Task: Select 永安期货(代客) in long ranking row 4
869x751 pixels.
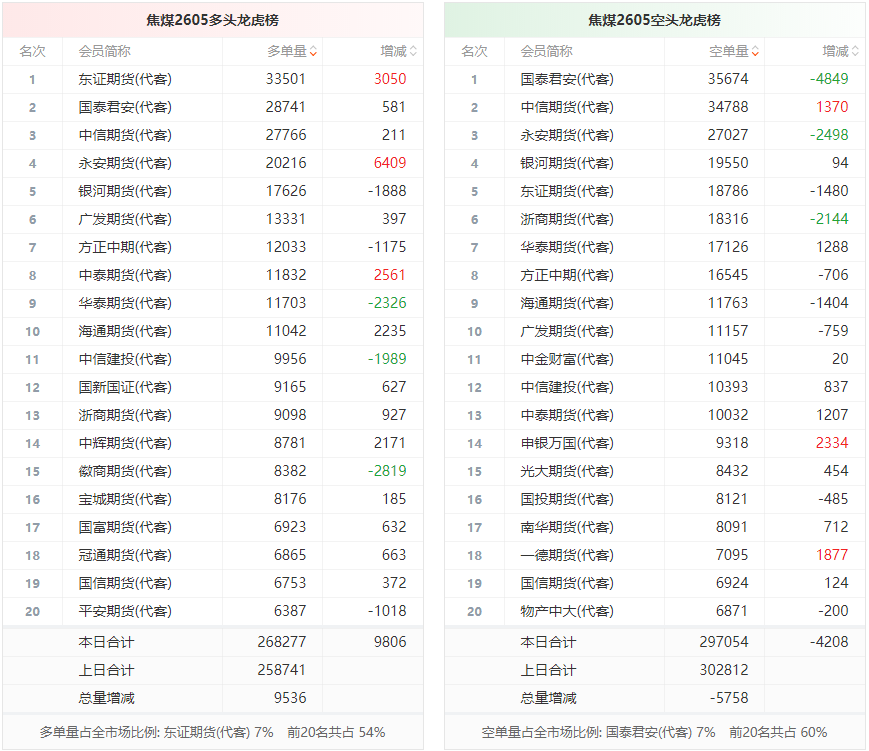Action: 125,163
